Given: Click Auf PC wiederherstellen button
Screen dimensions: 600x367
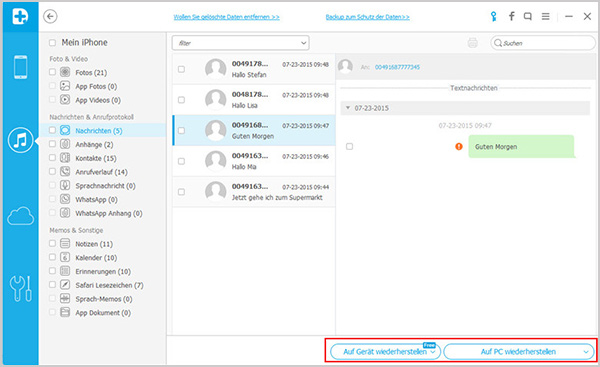Looking at the screenshot, I should (x=518, y=352).
